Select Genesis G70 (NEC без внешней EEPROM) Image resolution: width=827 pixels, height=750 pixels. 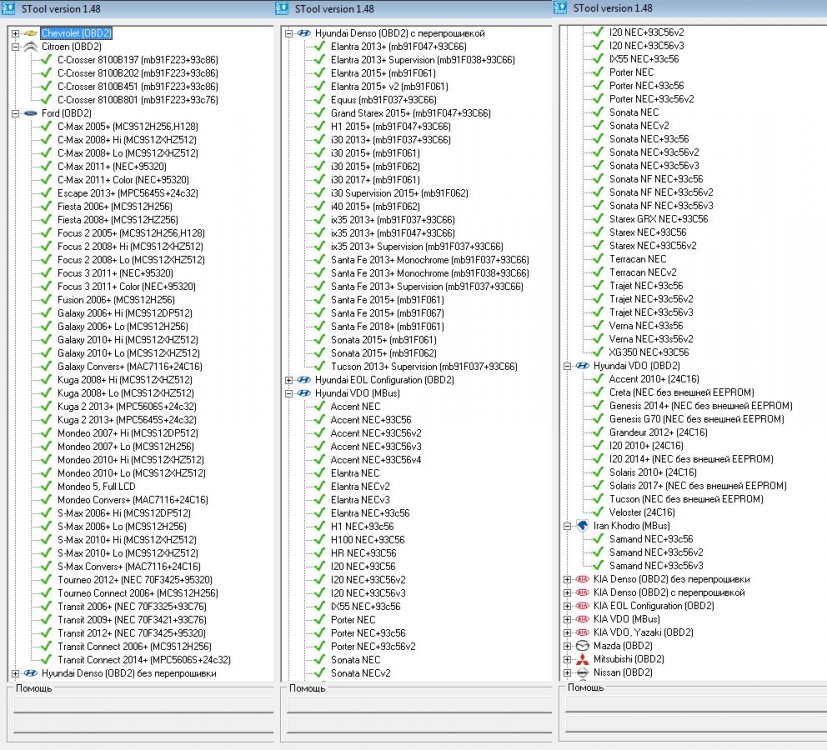[x=697, y=419]
